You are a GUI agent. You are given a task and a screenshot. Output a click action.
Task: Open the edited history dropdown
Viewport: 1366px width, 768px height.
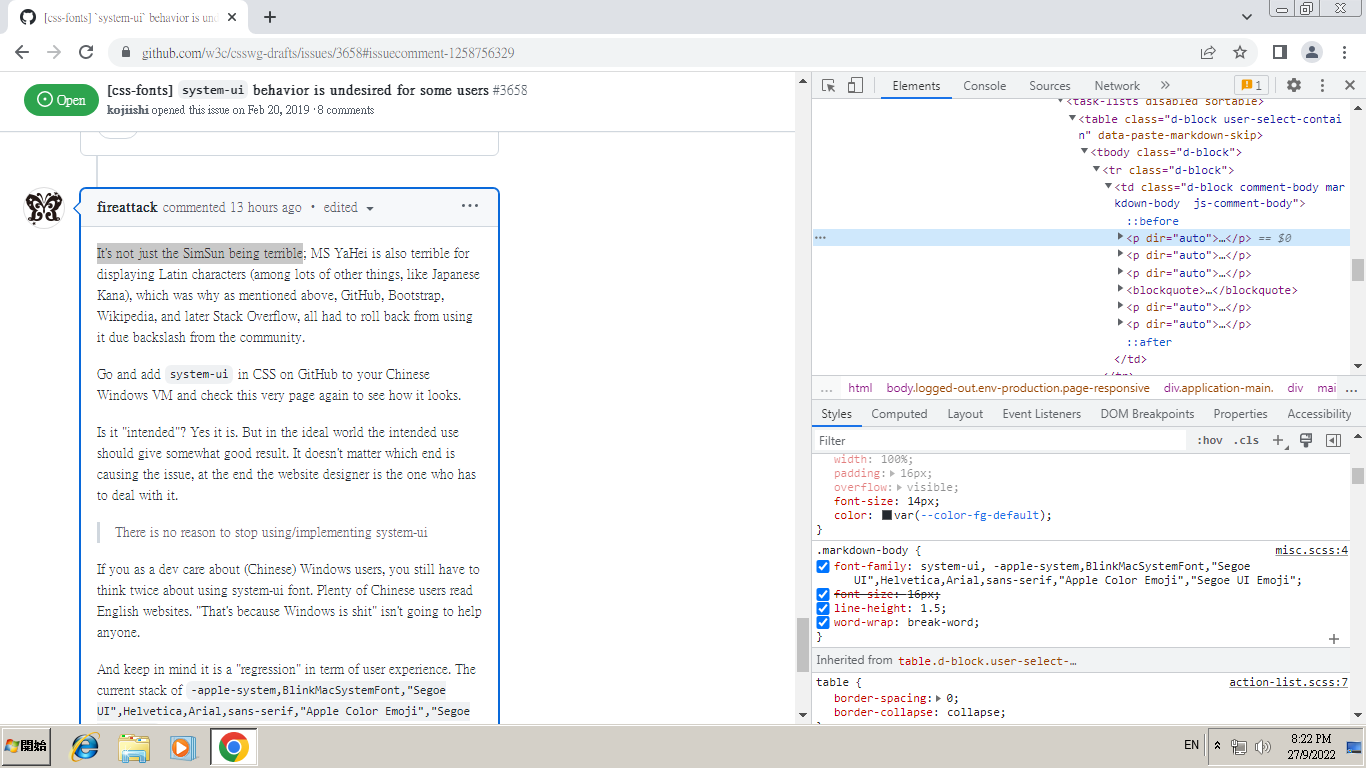pyautogui.click(x=348, y=208)
